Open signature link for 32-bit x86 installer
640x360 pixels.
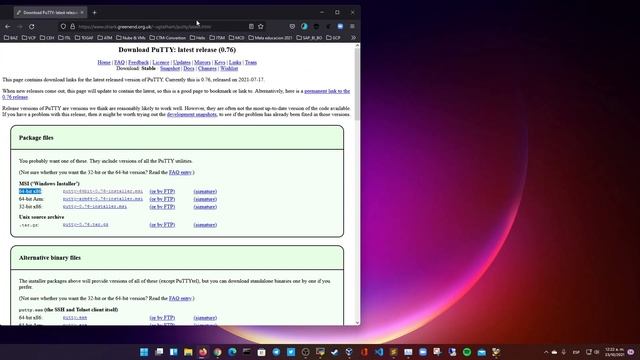205,207
